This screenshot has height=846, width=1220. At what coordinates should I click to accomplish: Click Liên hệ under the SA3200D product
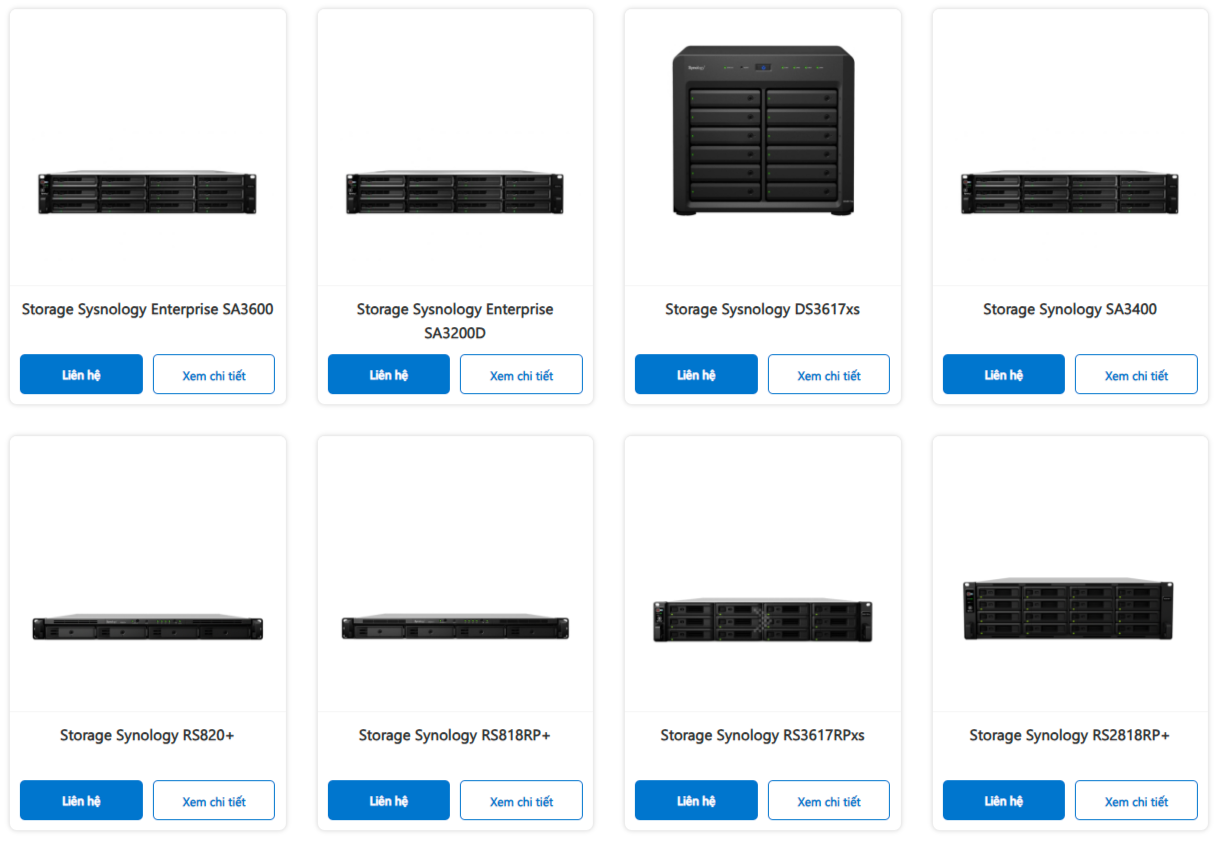point(388,375)
